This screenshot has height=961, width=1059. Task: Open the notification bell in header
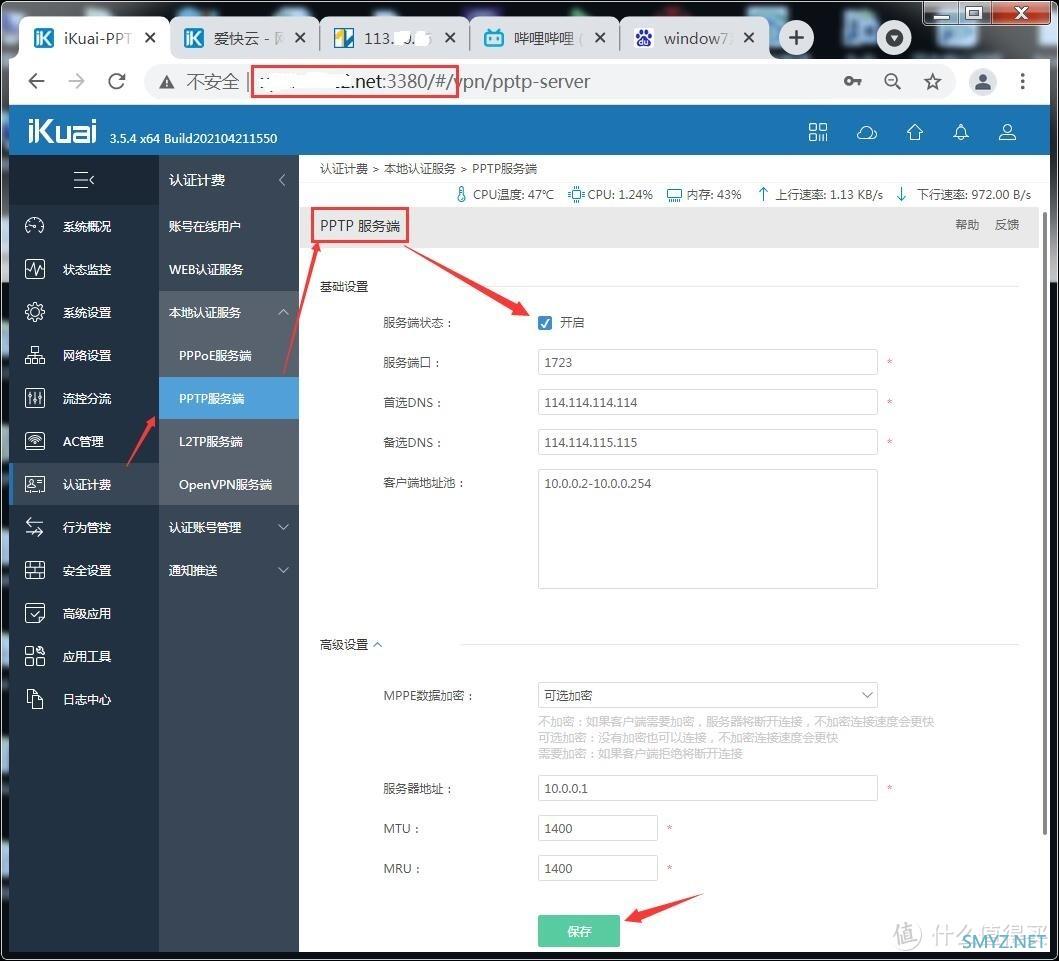[x=960, y=132]
